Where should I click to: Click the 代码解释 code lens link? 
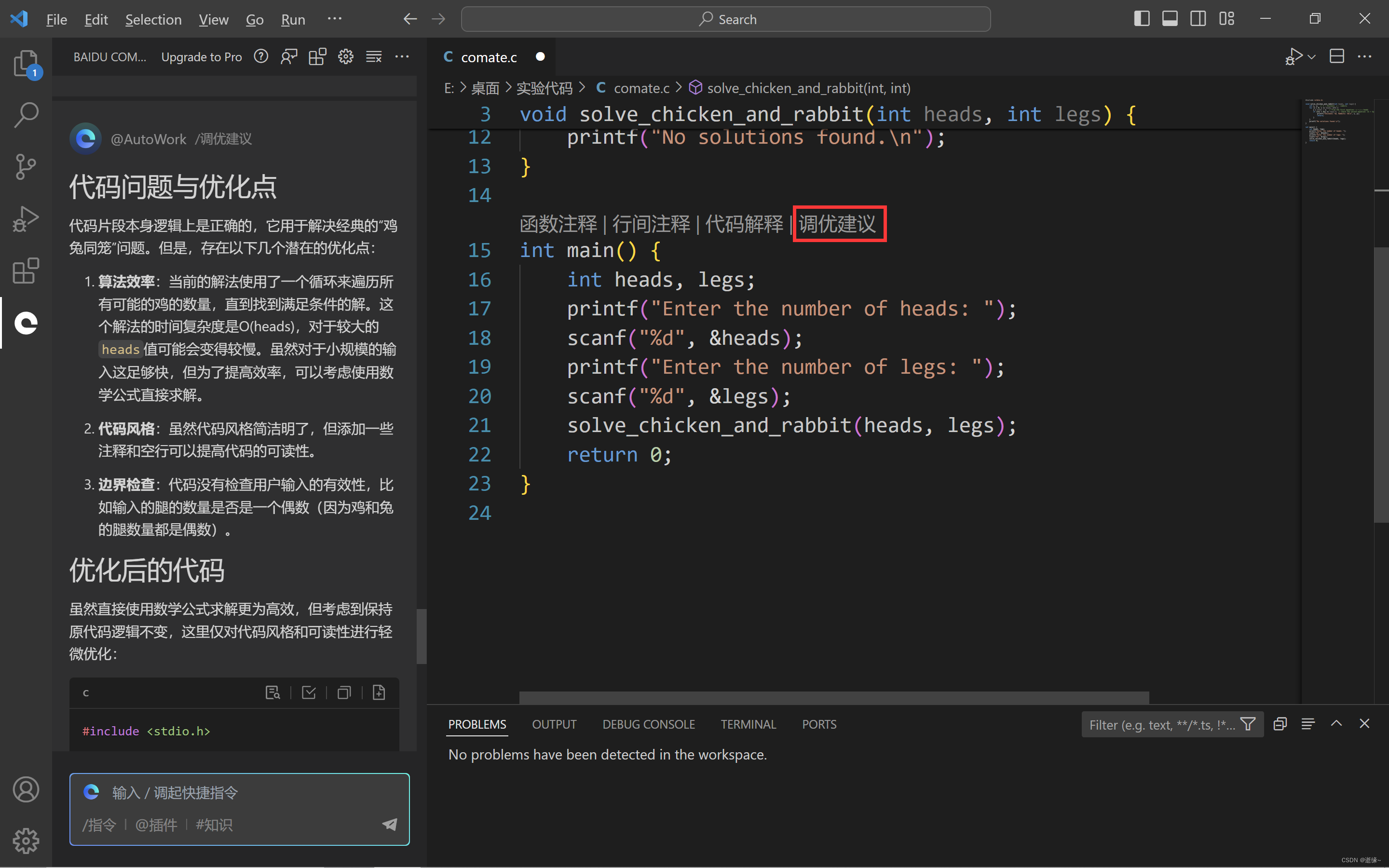744,224
